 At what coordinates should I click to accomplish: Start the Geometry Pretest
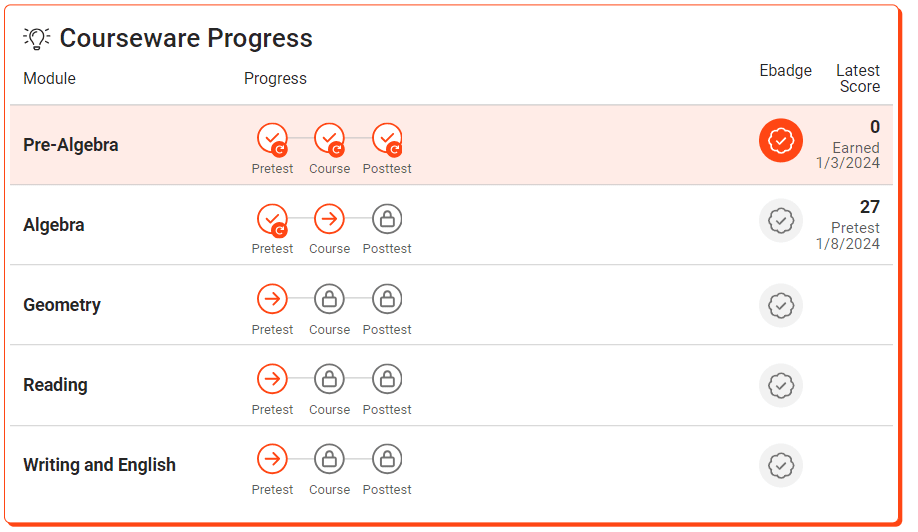click(x=272, y=299)
